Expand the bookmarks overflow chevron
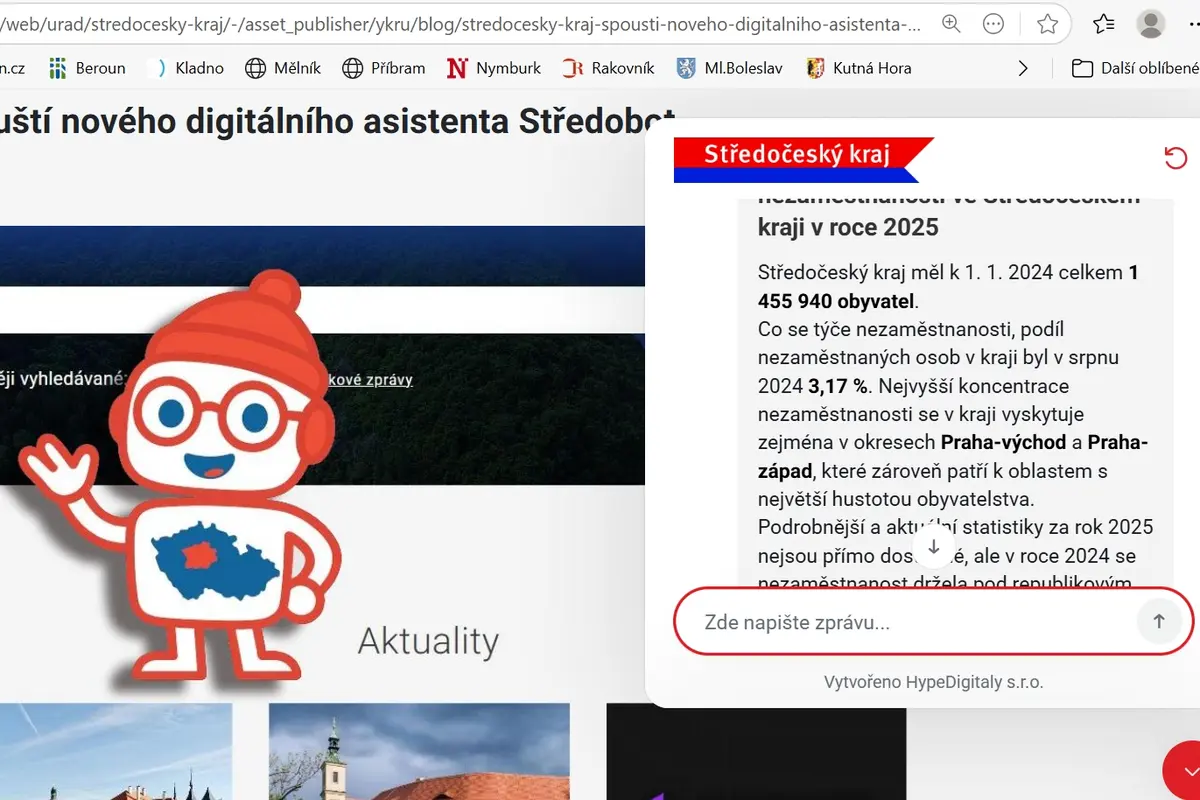The height and width of the screenshot is (800, 1200). [1022, 68]
